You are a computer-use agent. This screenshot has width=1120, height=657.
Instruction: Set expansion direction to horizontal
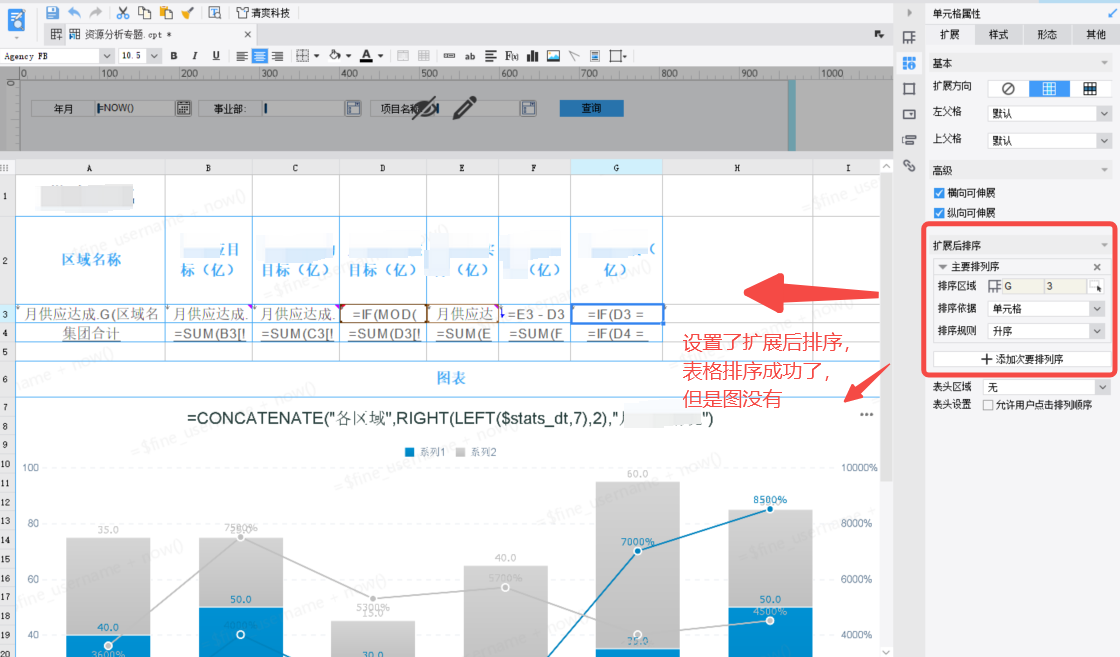[x=1089, y=89]
